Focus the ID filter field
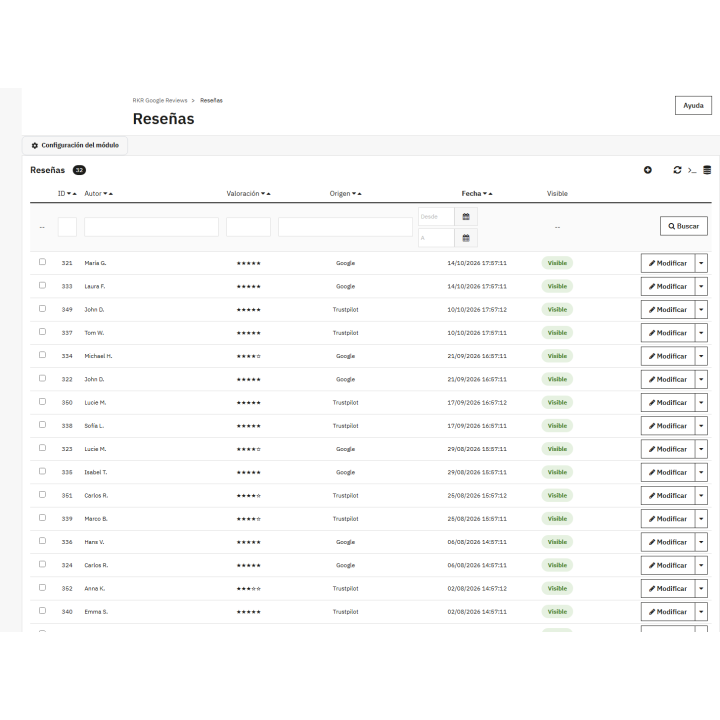 point(67,227)
